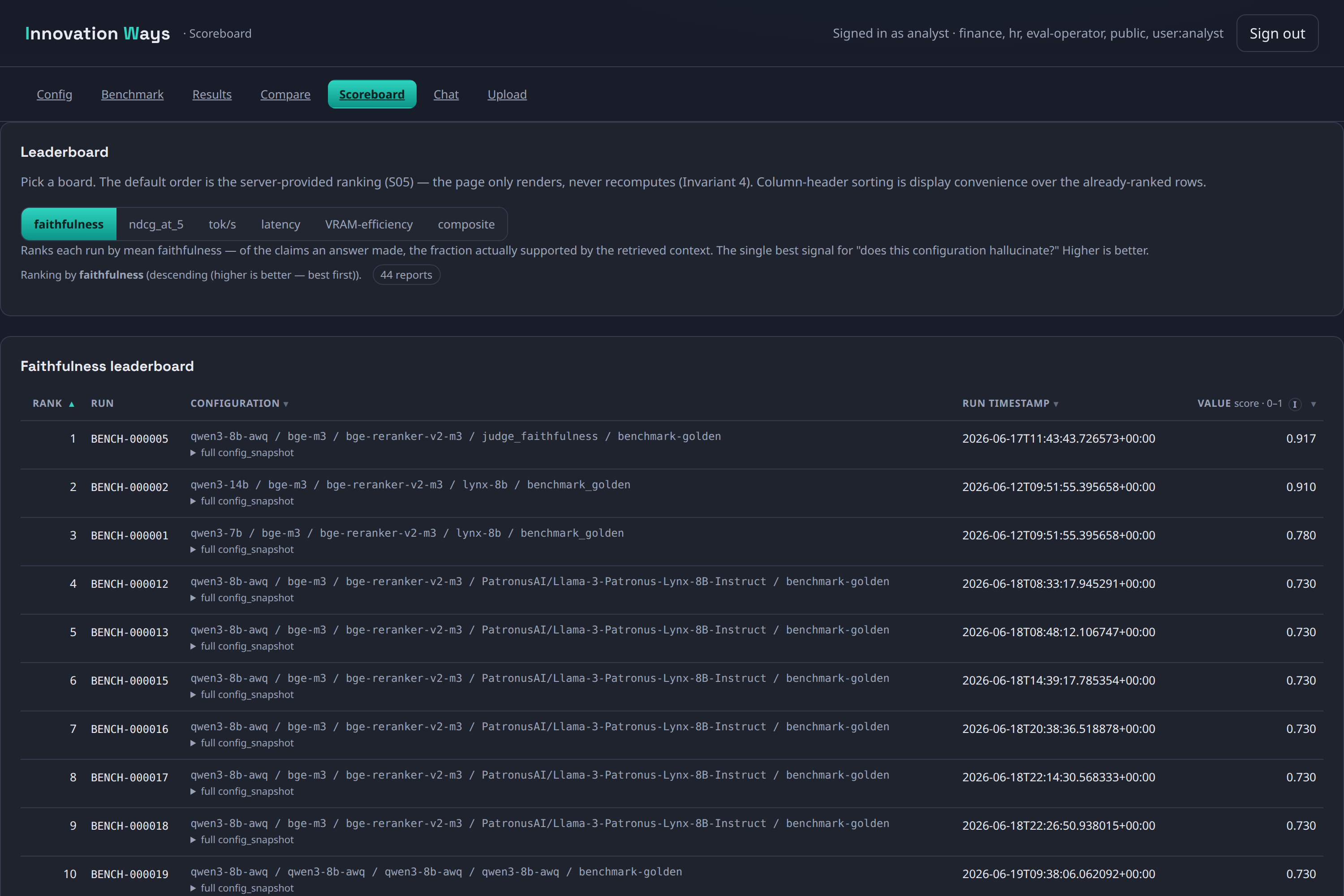Expand full config_snapshot for BENCH-000017
Viewport: 1344px width, 896px height.
tap(242, 792)
